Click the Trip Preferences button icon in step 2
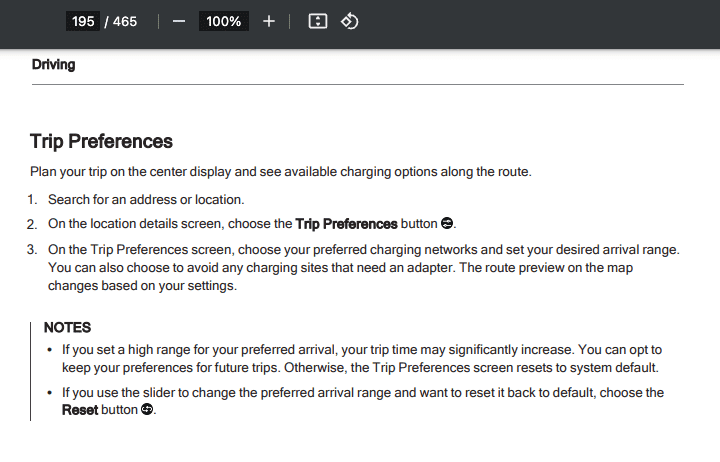Screen dimensions: 720x462 pos(447,223)
